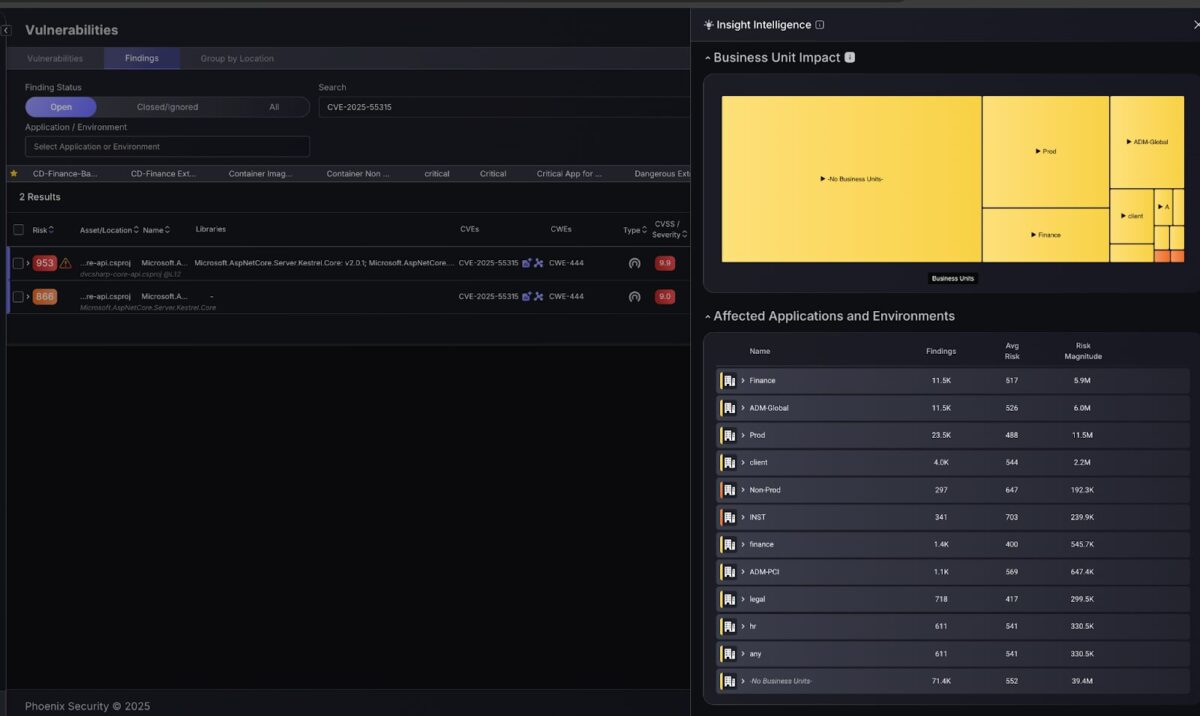Click the building icon for the Finance unit

pyautogui.click(x=729, y=381)
